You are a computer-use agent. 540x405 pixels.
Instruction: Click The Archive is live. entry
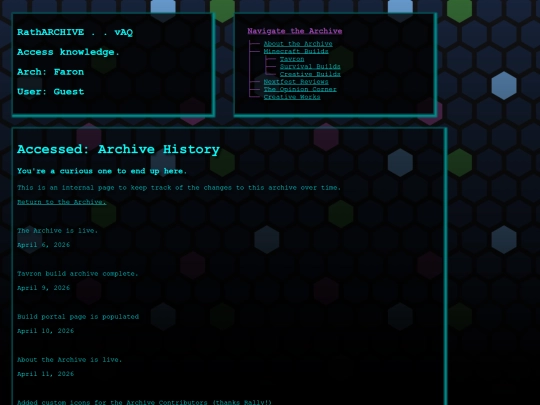click(58, 231)
